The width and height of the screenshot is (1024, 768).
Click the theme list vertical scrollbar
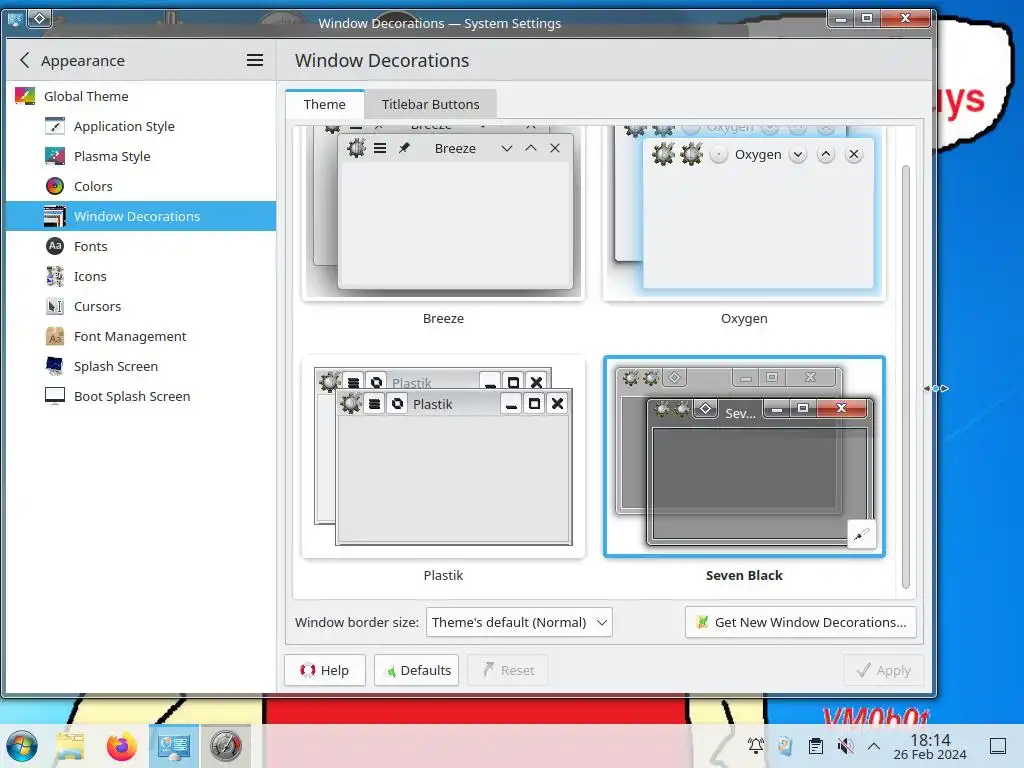[906, 377]
